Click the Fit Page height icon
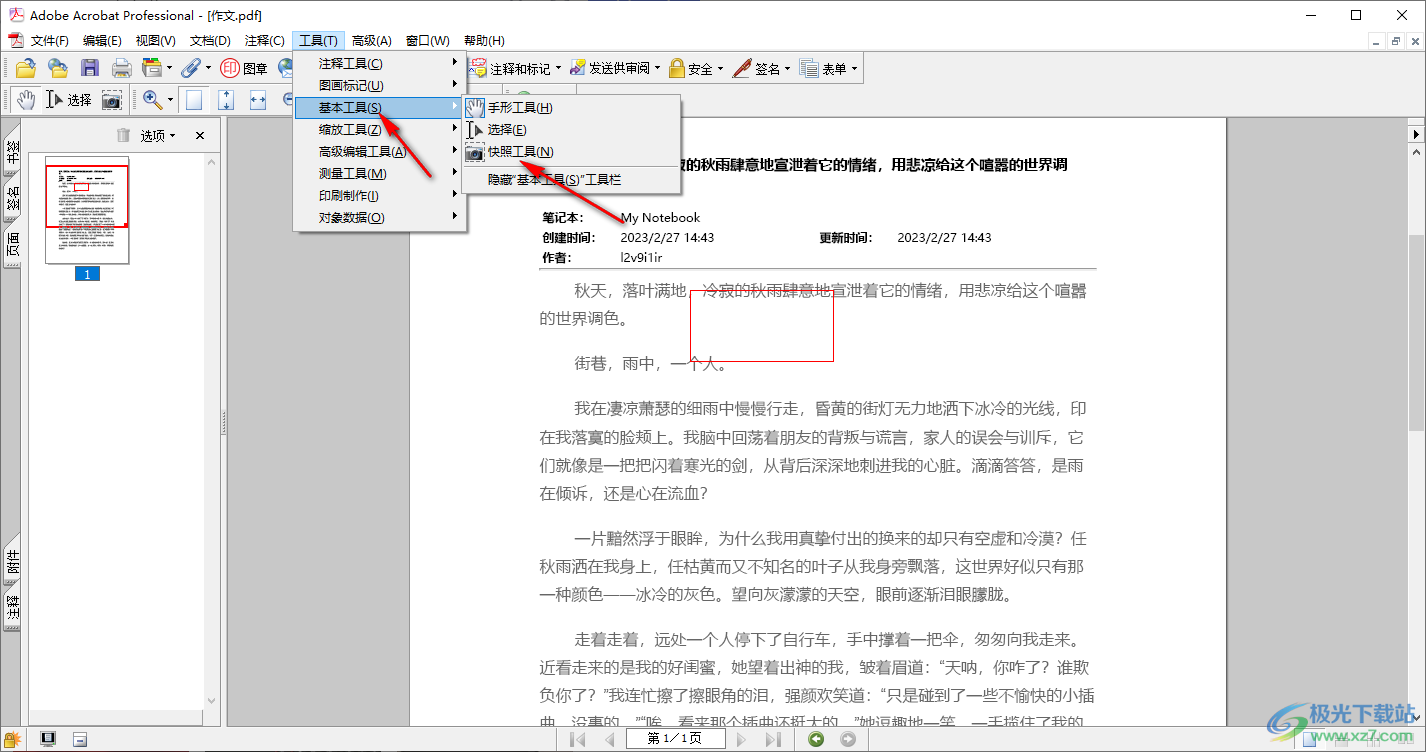Screen dimensions: 1426x752 click(226, 100)
